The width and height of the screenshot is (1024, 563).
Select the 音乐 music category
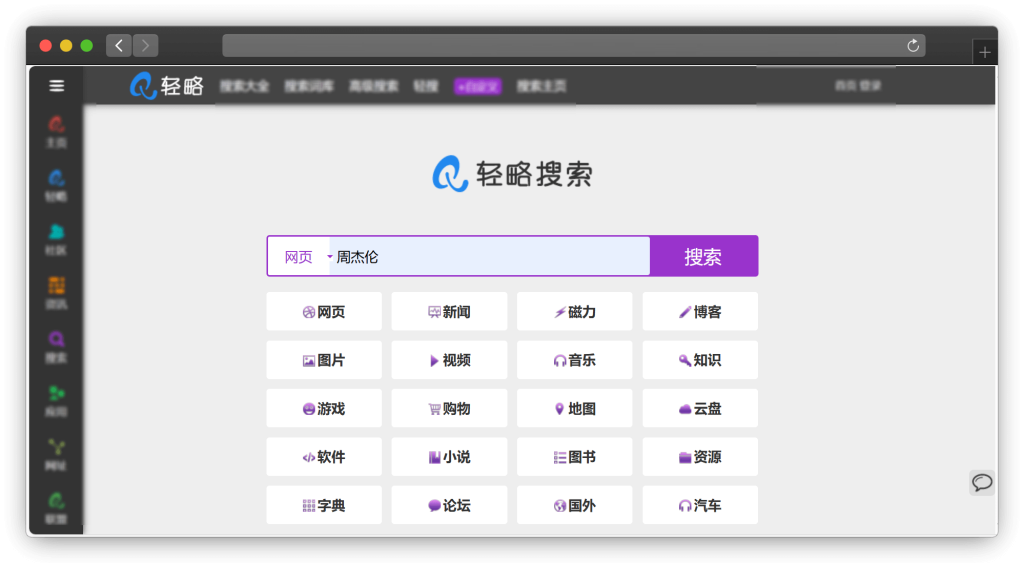[575, 360]
